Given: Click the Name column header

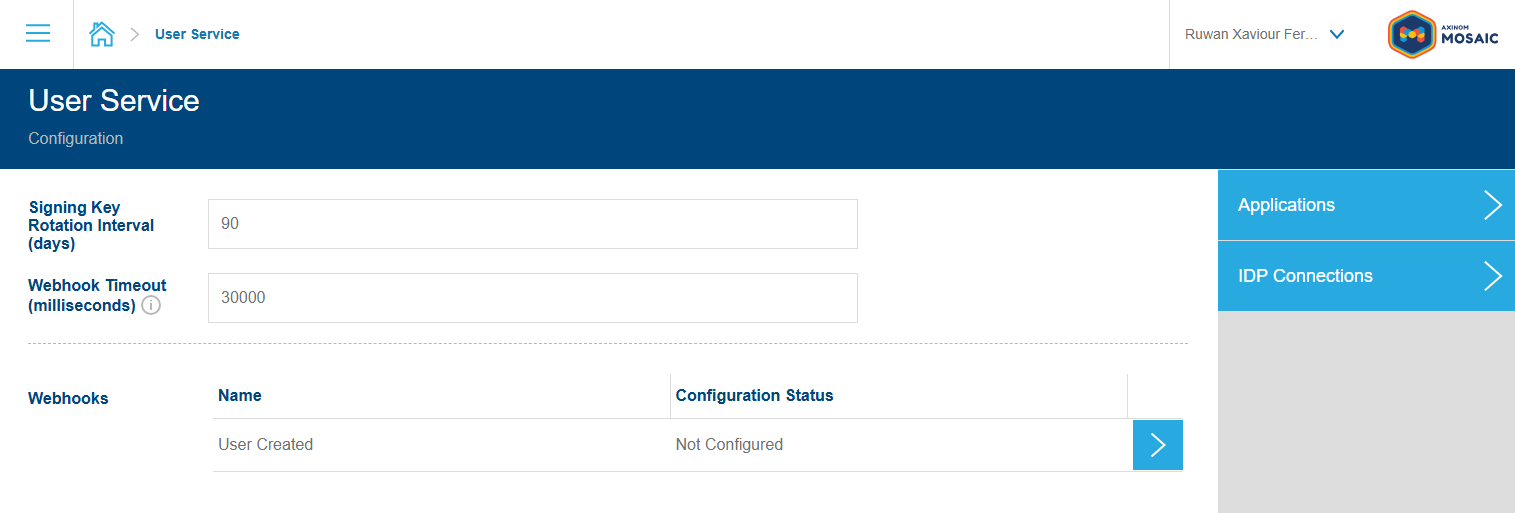Looking at the screenshot, I should [x=240, y=395].
